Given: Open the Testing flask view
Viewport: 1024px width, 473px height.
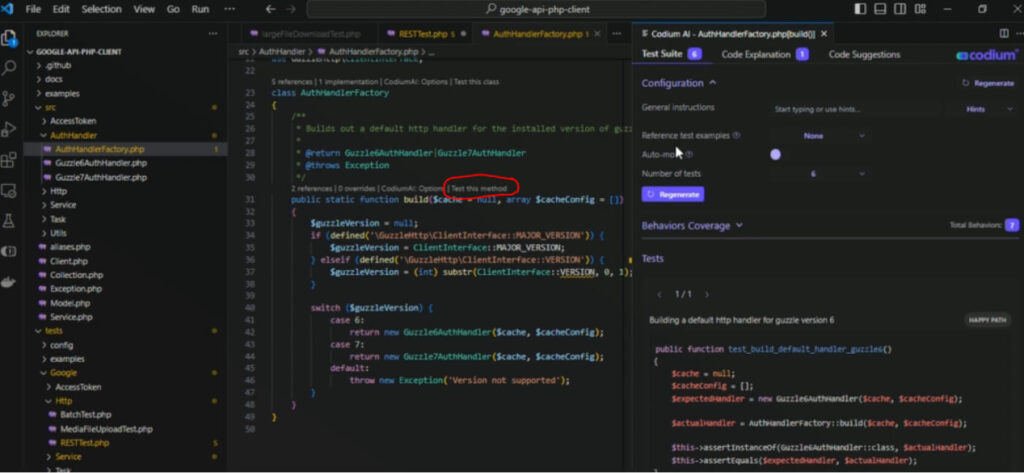Looking at the screenshot, I should 9,221.
